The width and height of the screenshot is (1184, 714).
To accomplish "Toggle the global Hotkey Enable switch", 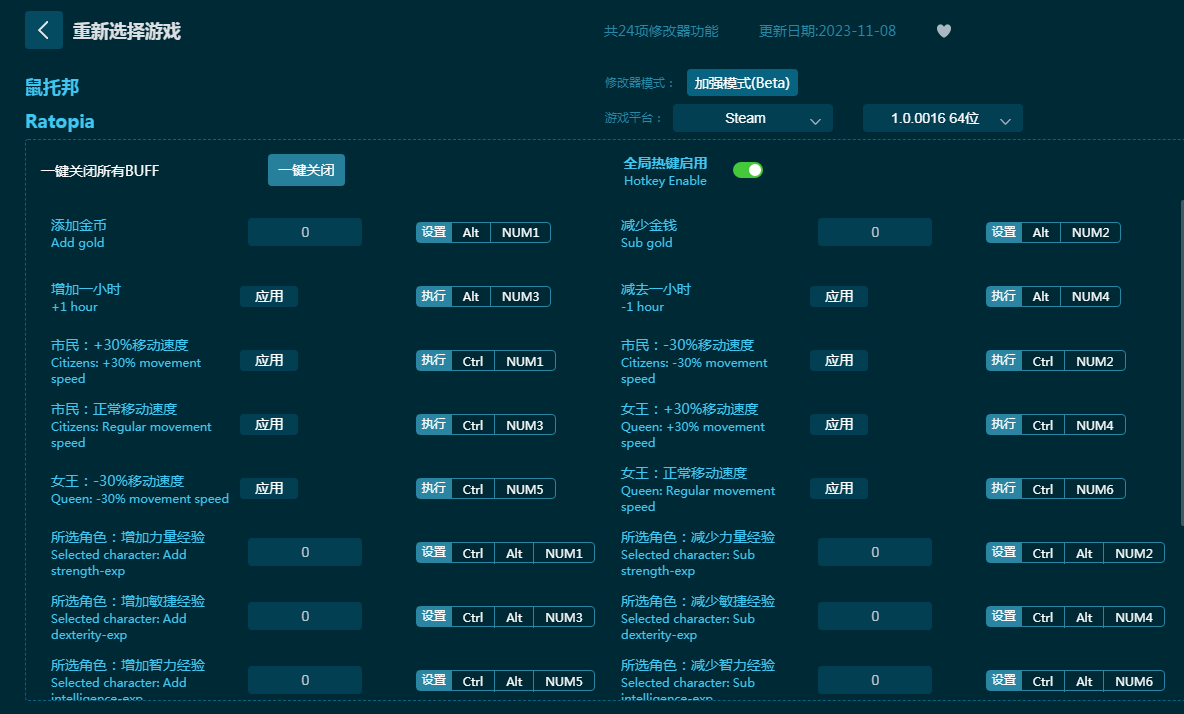I will point(748,170).
